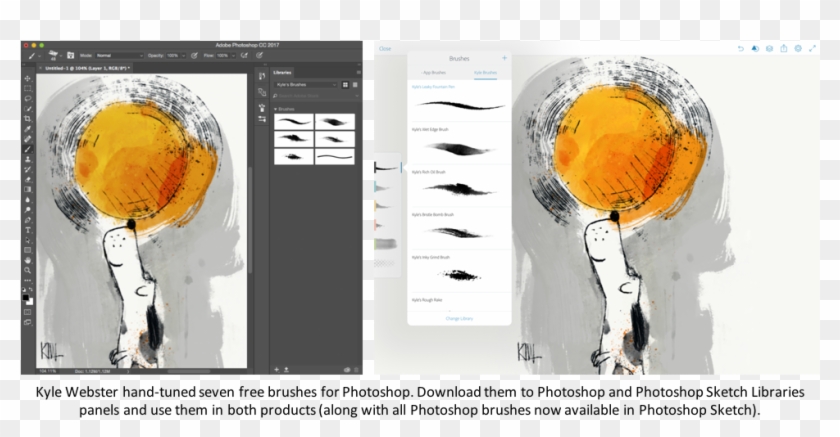Select the Pen tool
Screen dimensions: 840x437
click(27, 221)
